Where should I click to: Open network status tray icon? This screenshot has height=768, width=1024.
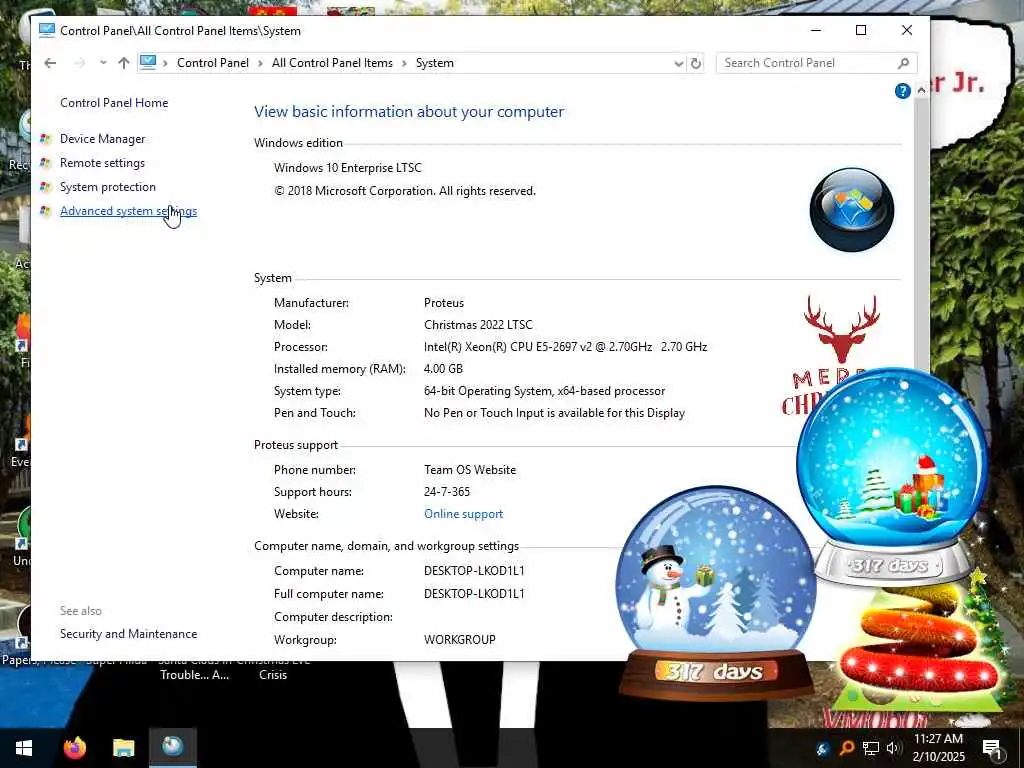click(871, 748)
